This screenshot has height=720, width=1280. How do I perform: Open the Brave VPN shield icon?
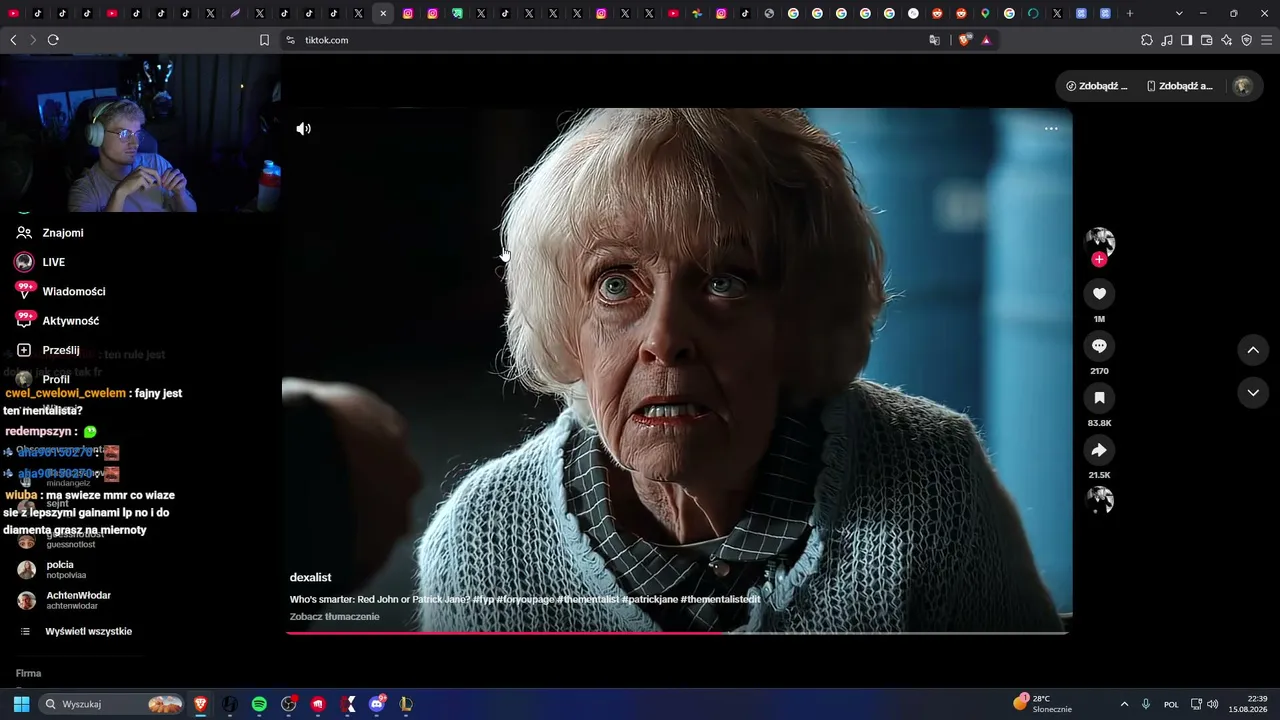click(1247, 40)
